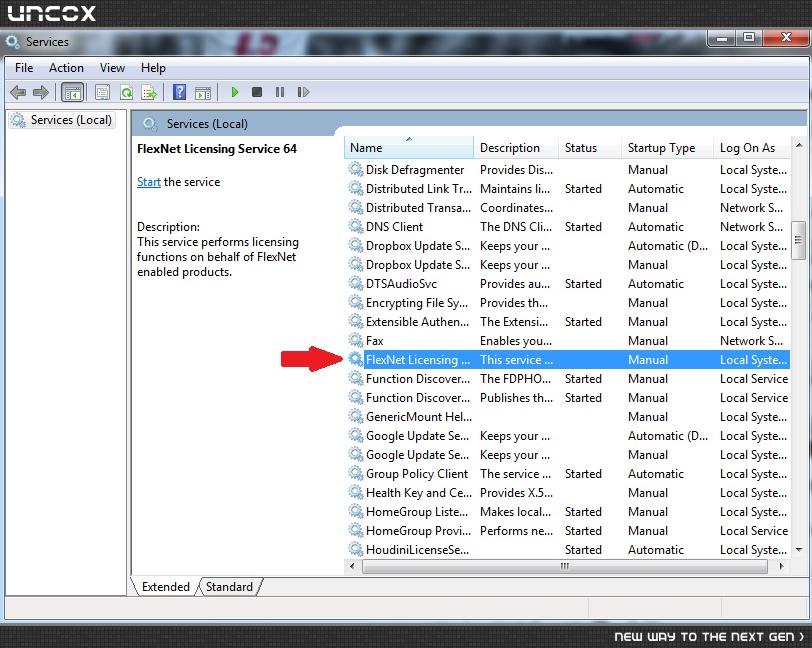Close the Services window
Viewport: 812px width, 648px height.
pos(786,38)
